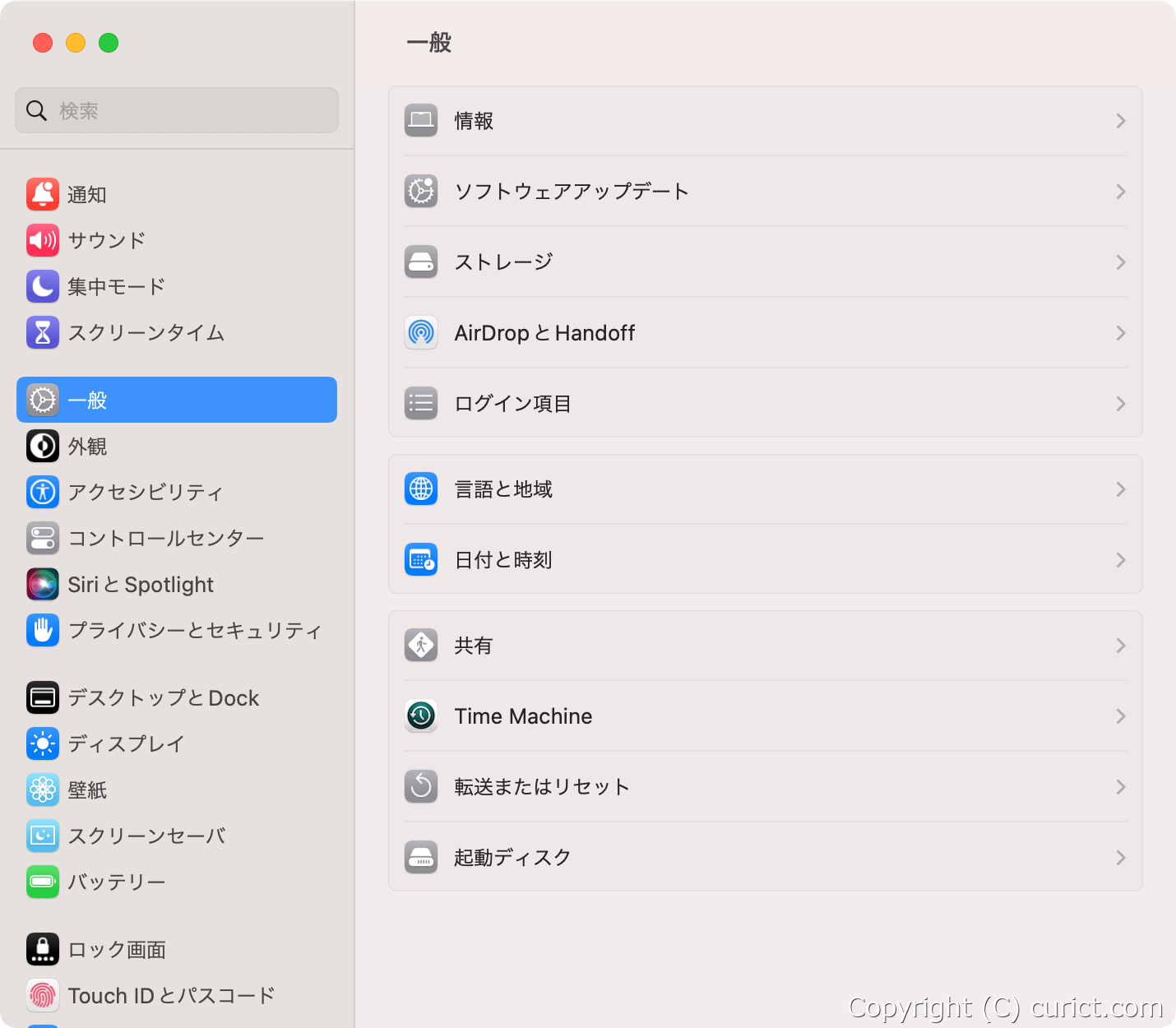1176x1028 pixels.
Task: Open the プライバシーとセキュリティ hand icon
Action: 43,630
